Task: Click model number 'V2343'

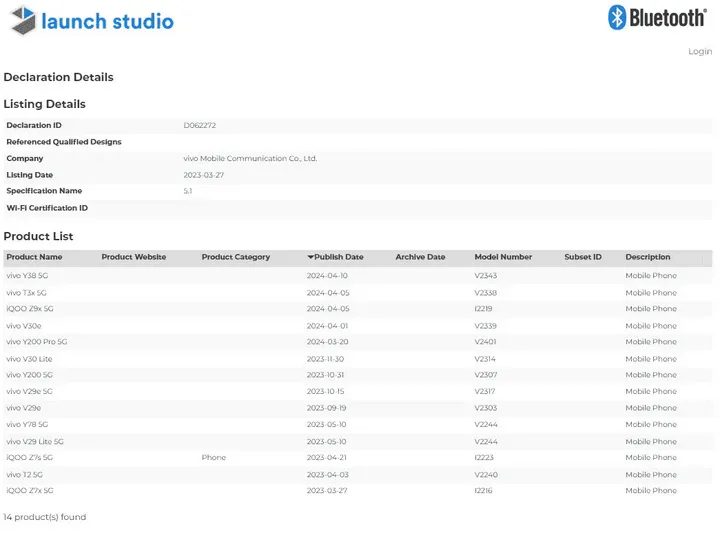Action: tap(486, 276)
